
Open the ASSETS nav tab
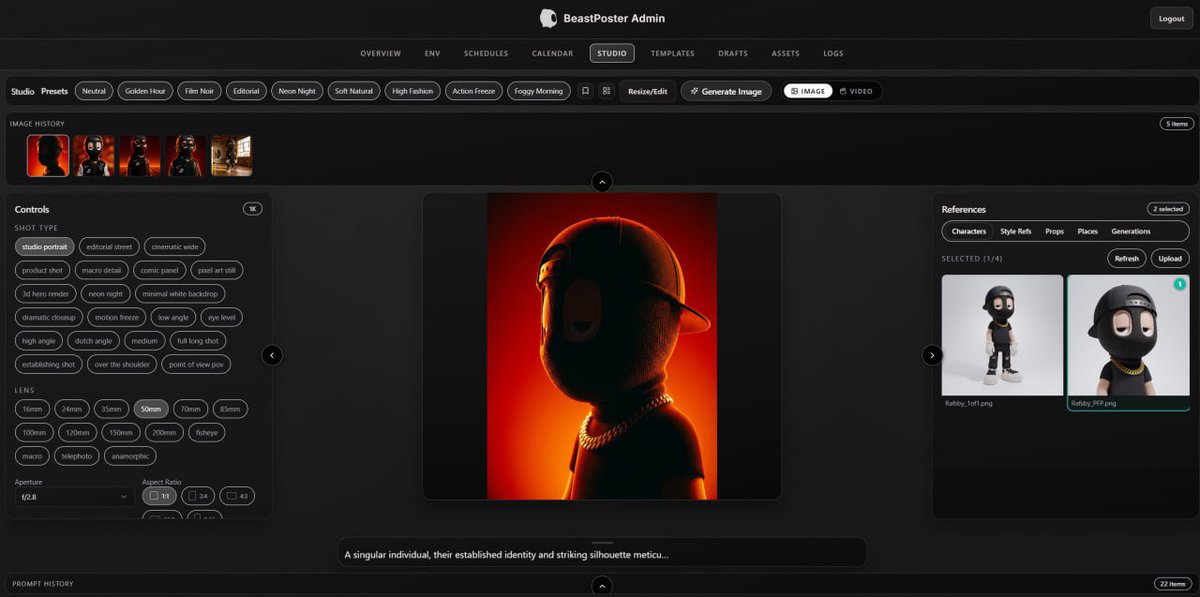point(785,53)
